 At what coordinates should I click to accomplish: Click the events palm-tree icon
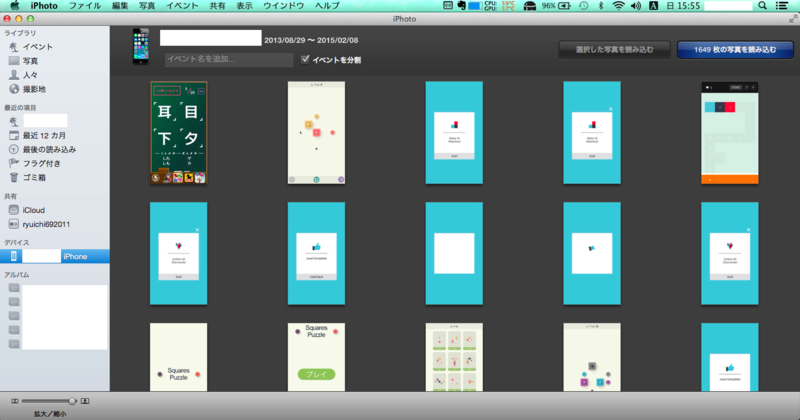click(x=14, y=47)
